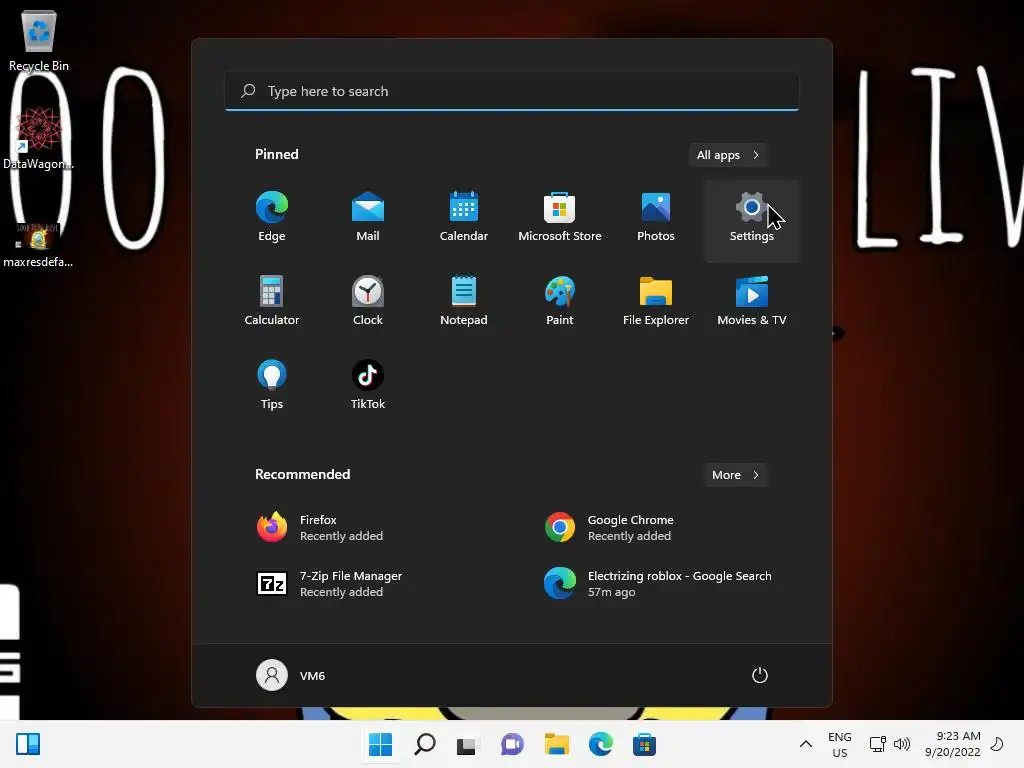
Task: Open Microsoft Store on the taskbar
Action: (x=644, y=744)
